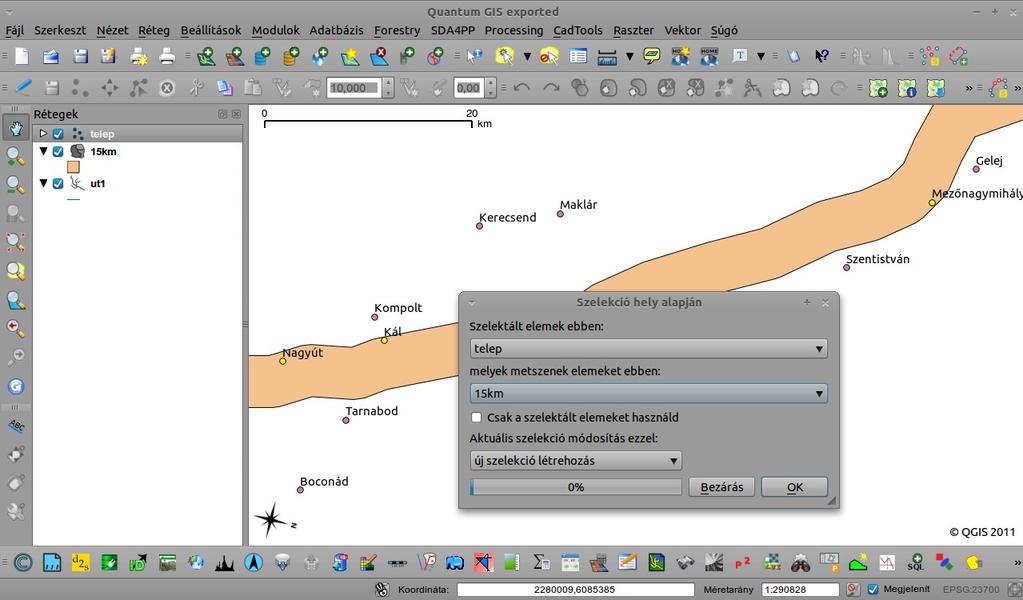Add WMS layer globe icon
Screen dimensions: 1023x600
pos(320,56)
